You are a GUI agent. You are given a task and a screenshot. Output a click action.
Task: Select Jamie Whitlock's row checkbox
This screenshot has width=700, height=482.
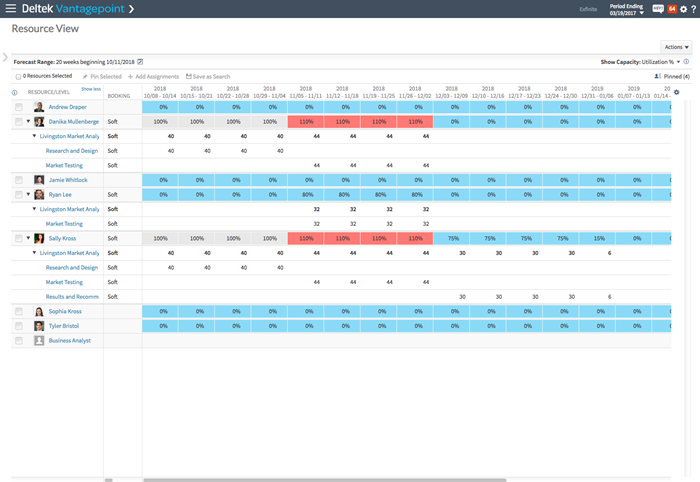click(18, 180)
